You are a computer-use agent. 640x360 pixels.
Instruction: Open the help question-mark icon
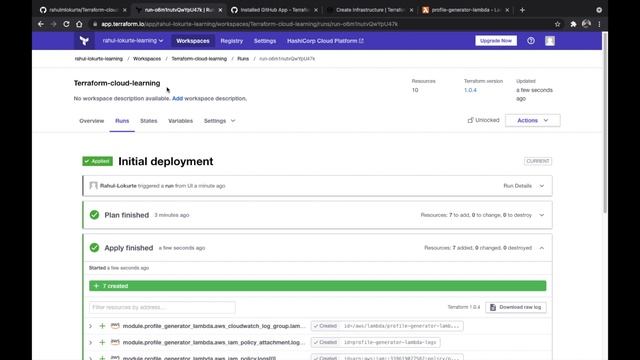[x=531, y=41]
